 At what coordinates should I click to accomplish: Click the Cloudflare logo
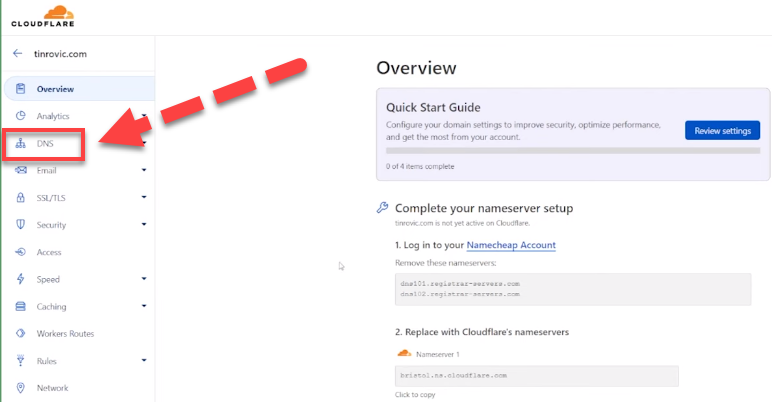[x=43, y=16]
